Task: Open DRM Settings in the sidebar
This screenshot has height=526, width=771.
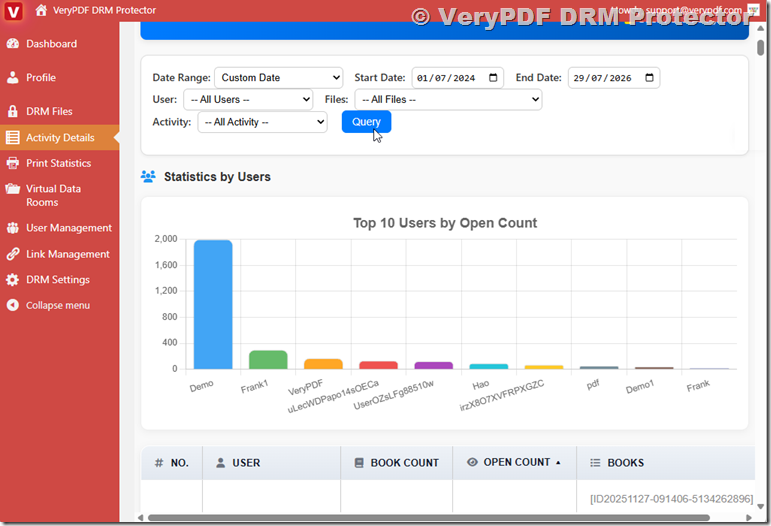Action: click(59, 280)
